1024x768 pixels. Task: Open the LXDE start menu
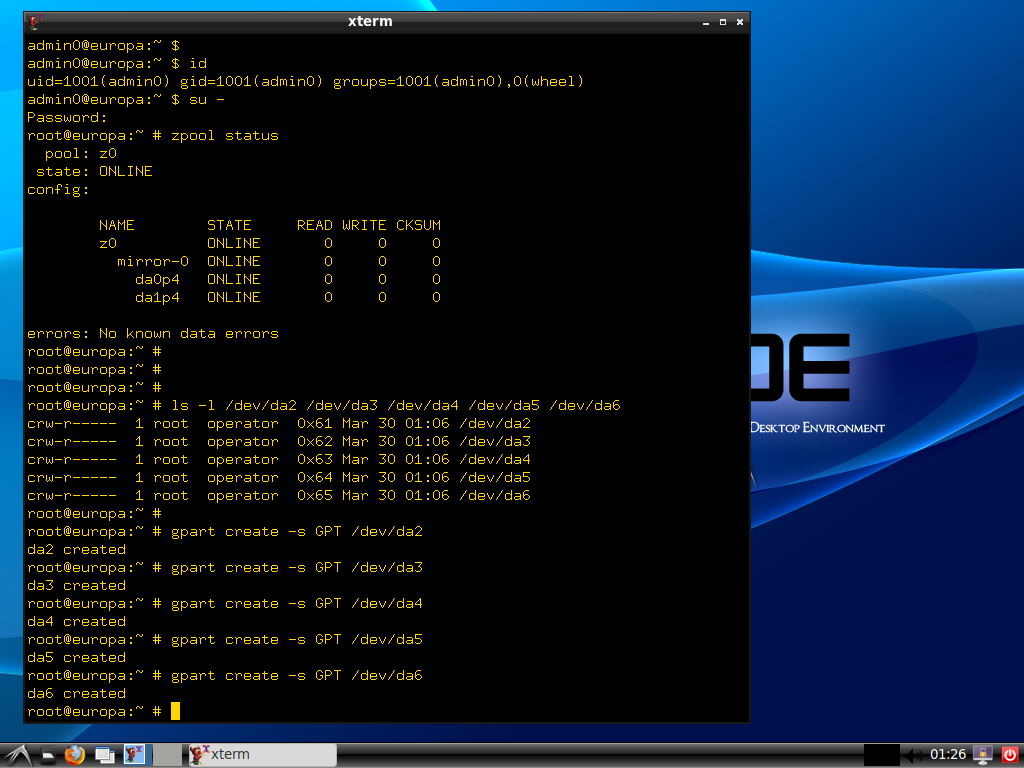pyautogui.click(x=16, y=754)
